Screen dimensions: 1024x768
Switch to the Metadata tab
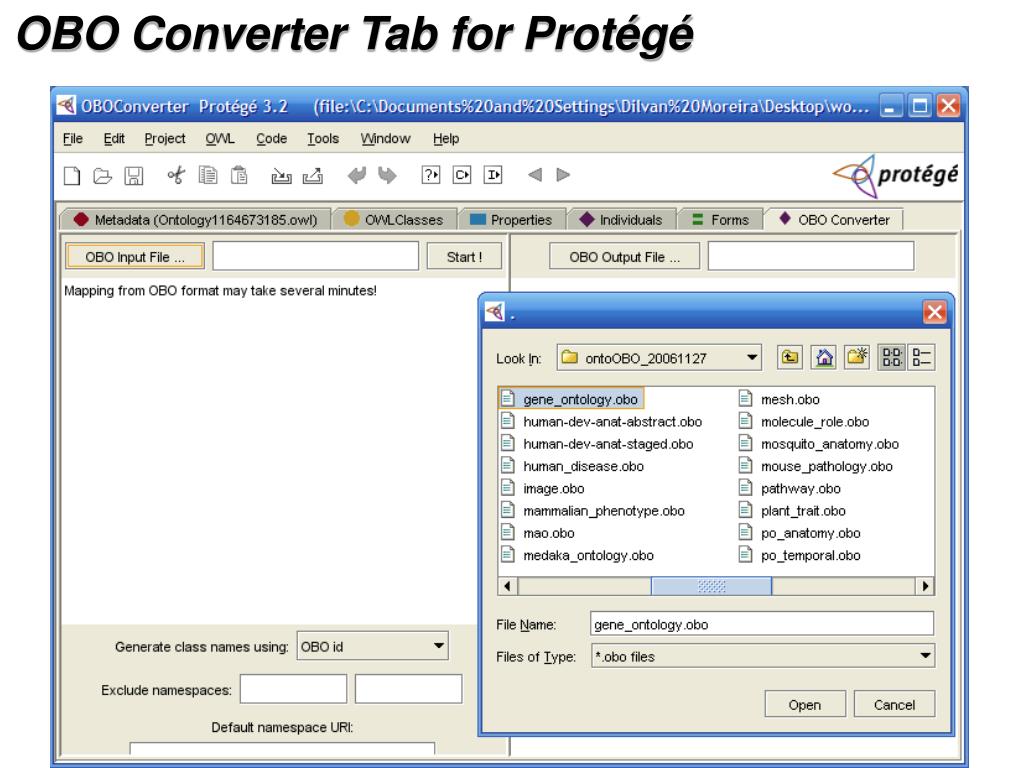click(x=195, y=219)
